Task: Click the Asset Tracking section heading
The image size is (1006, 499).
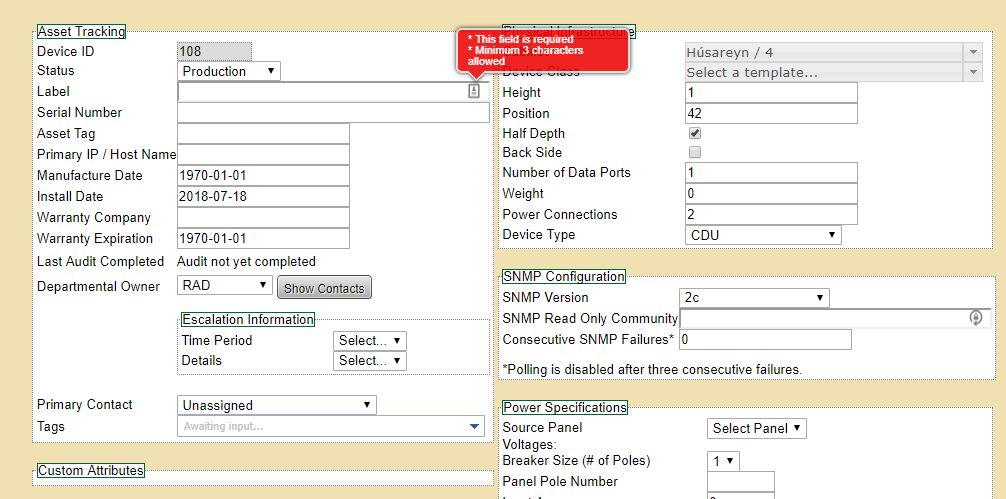Action: pos(81,31)
